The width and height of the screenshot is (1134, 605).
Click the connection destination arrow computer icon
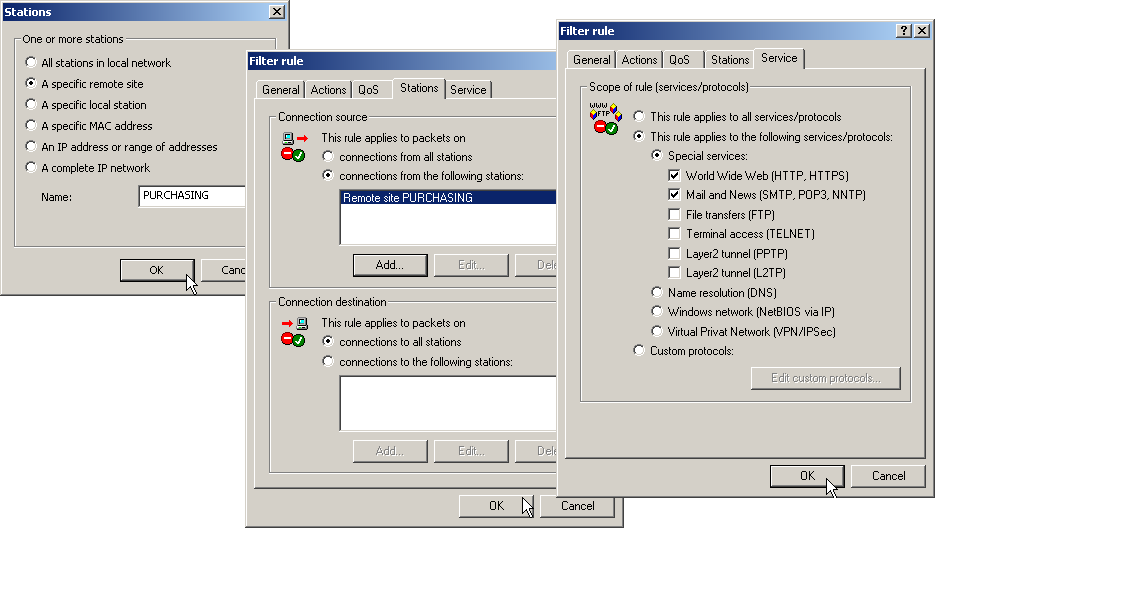point(292,323)
